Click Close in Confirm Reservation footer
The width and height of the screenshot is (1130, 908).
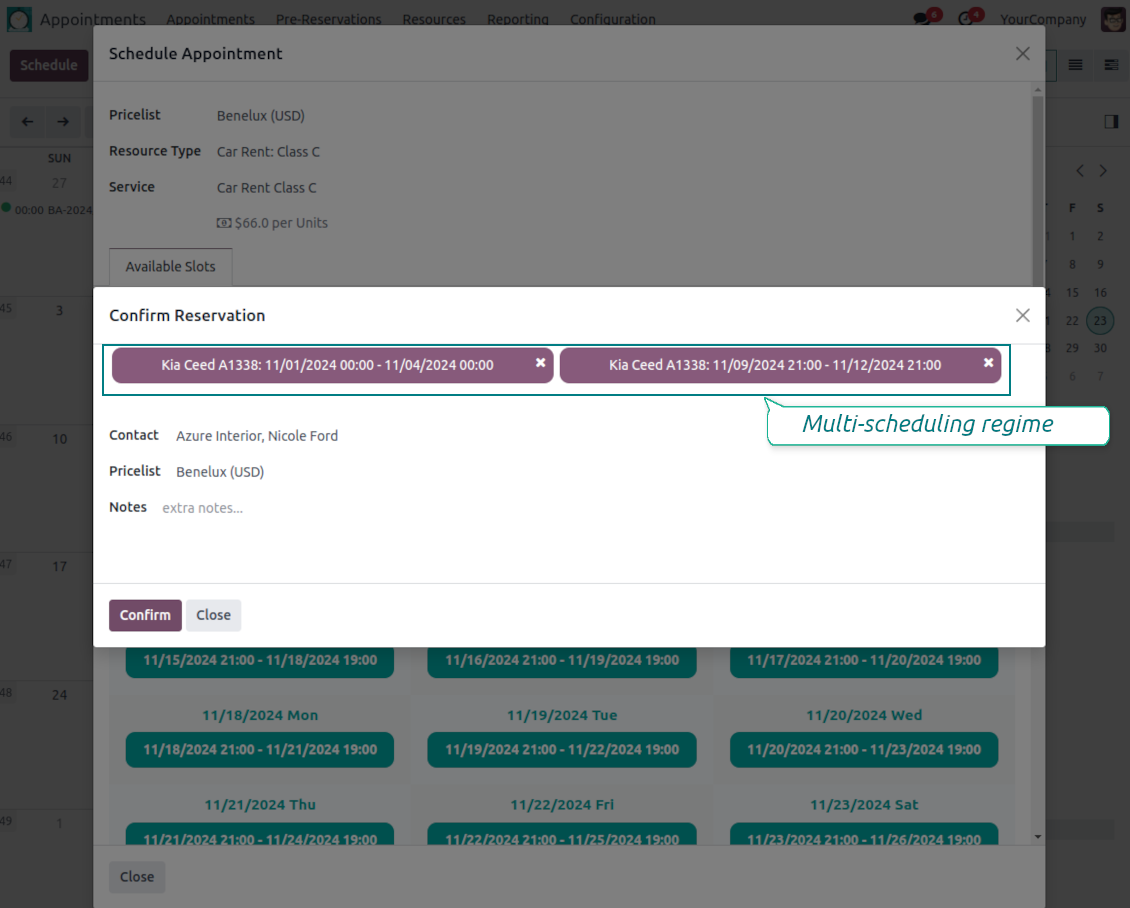pyautogui.click(x=213, y=615)
